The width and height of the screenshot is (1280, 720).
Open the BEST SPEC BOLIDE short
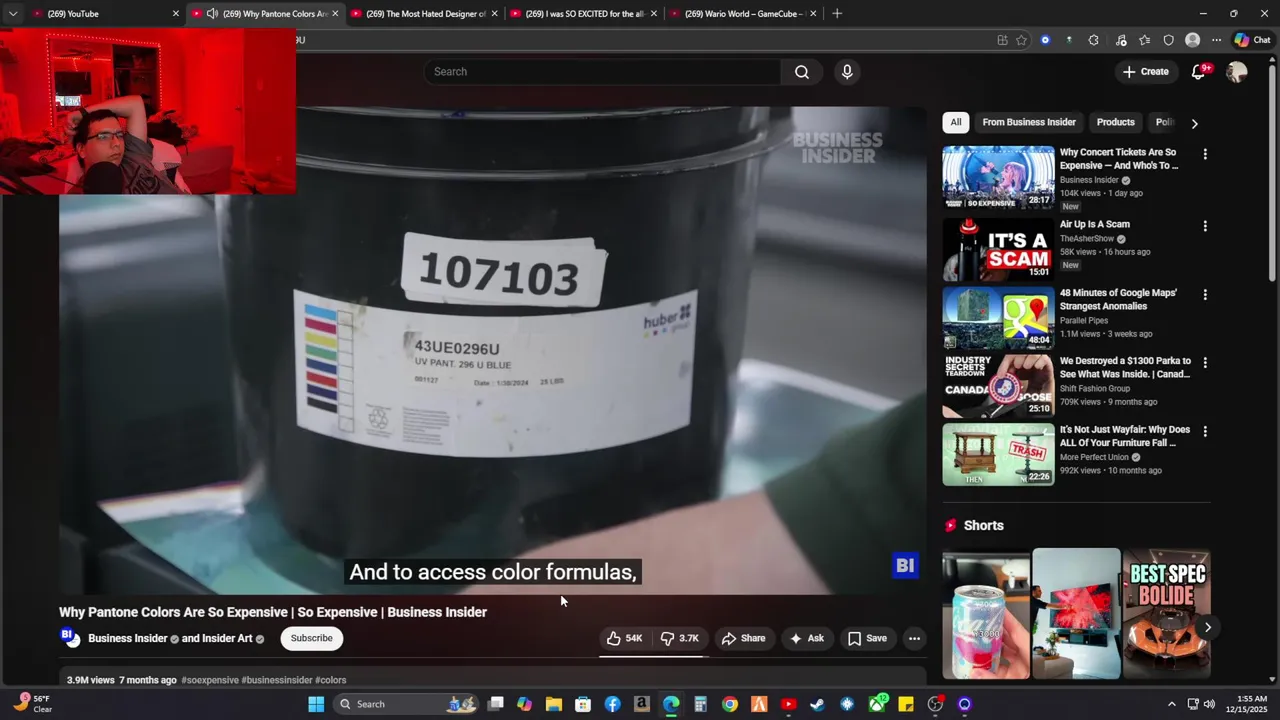1166,613
